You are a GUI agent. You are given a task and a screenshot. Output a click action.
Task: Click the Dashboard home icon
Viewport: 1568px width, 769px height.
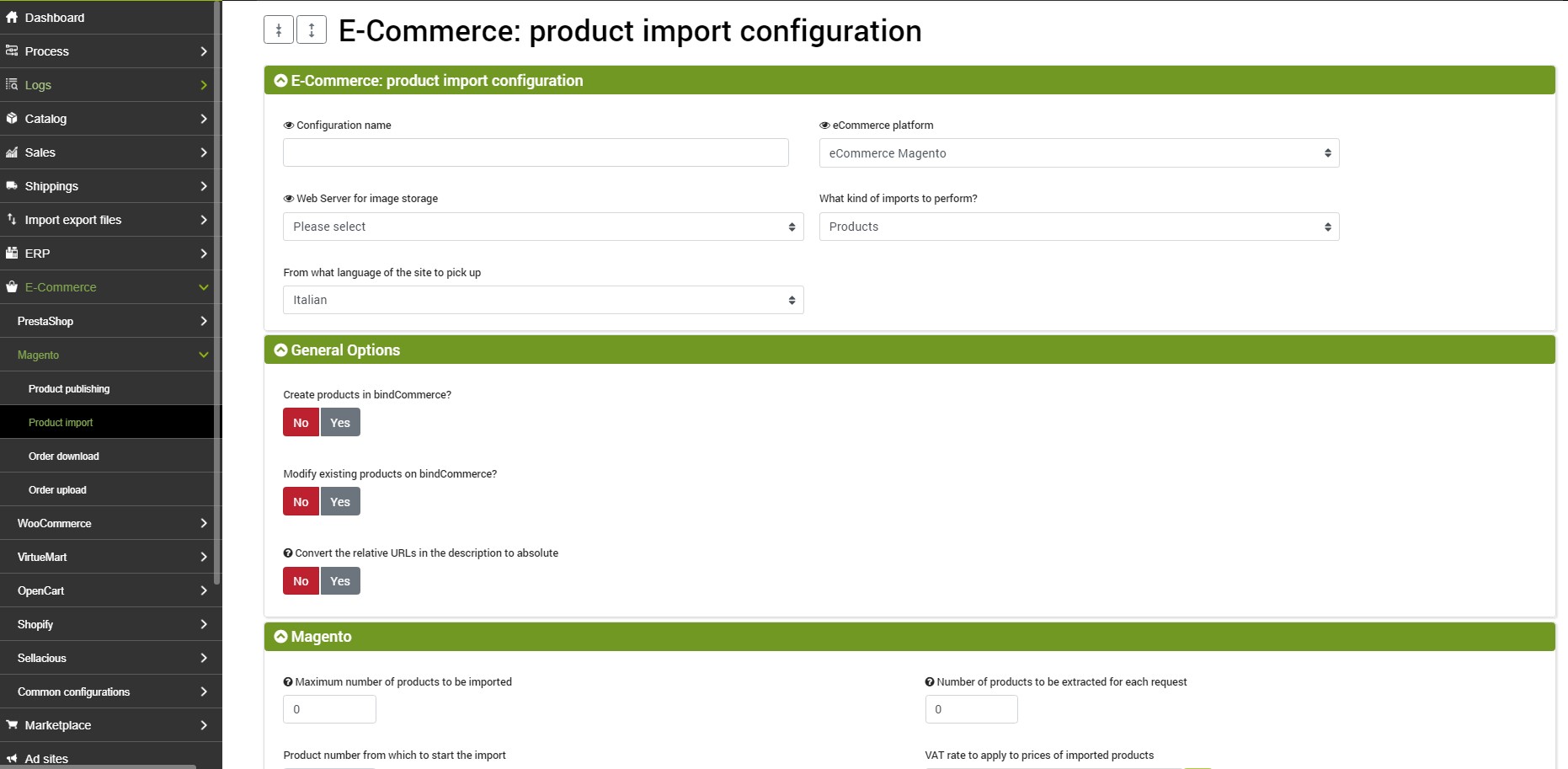(x=12, y=17)
